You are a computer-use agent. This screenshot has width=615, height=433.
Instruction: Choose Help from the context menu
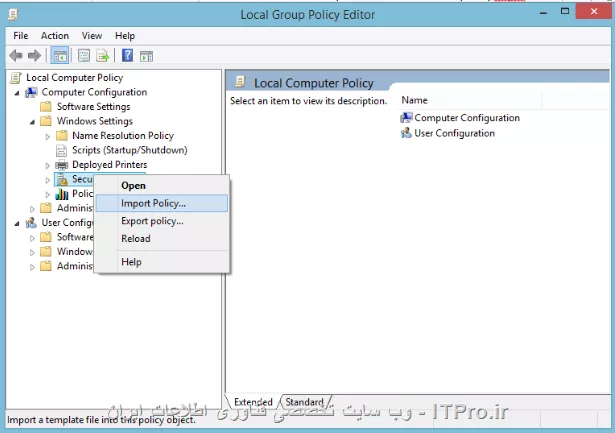[162, 262]
